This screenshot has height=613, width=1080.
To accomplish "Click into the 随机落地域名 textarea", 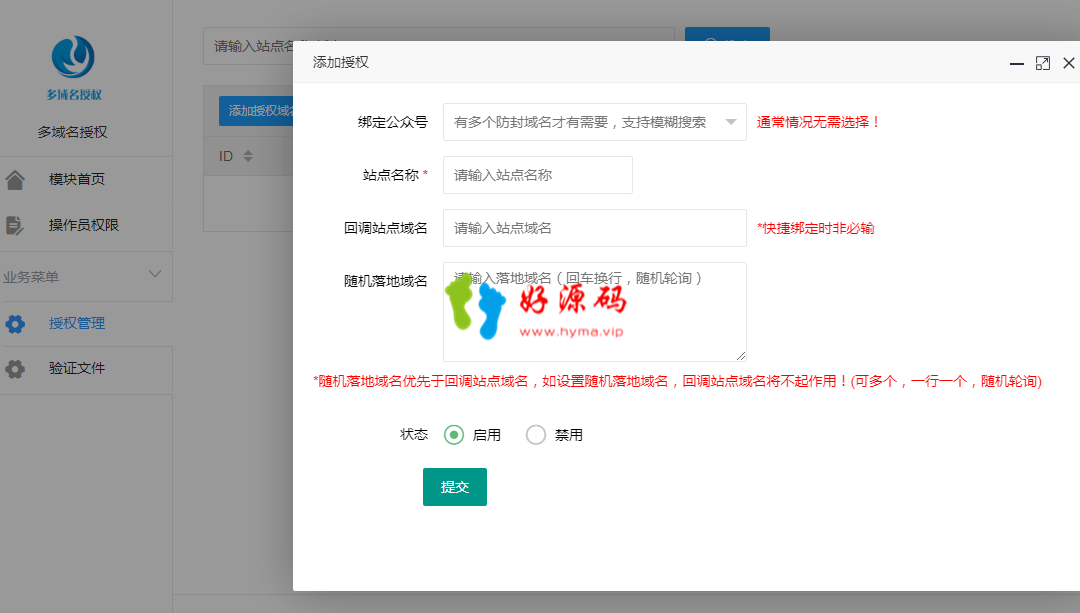I will 595,312.
